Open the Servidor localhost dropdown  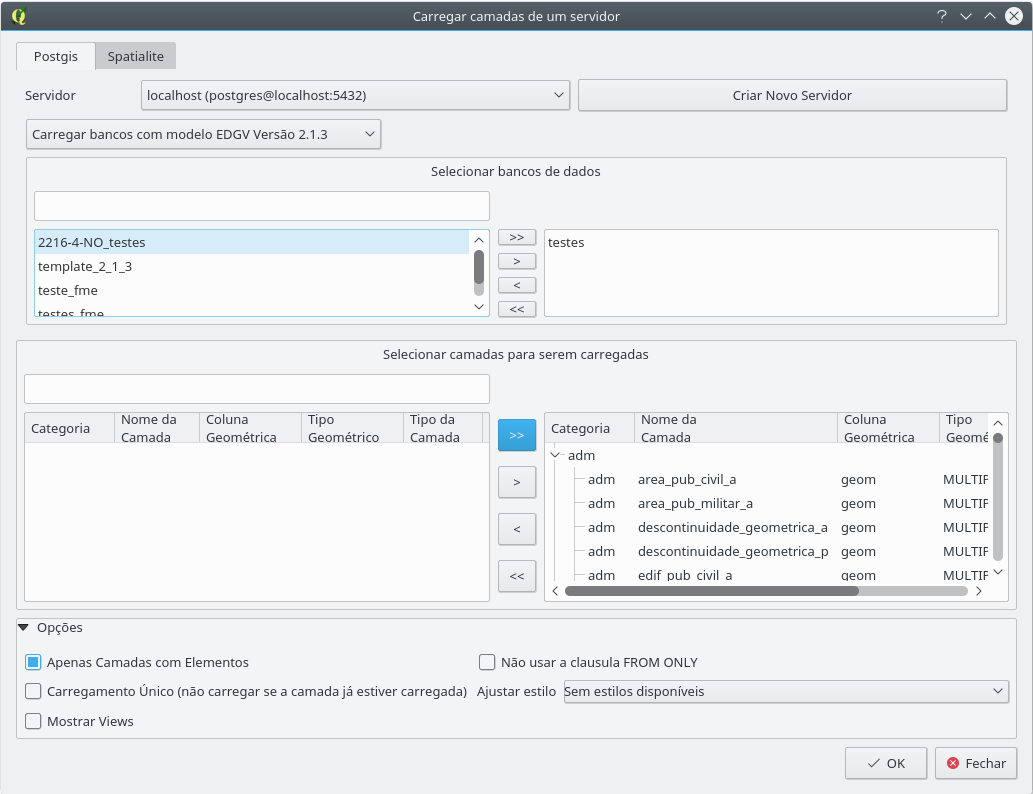[355, 96]
